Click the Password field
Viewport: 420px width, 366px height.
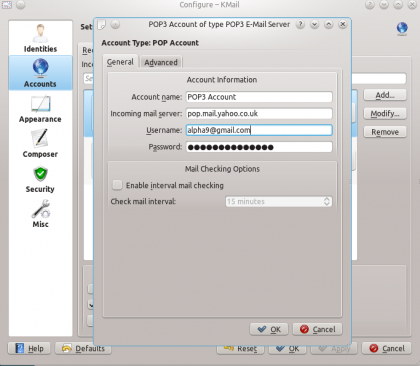pos(259,147)
